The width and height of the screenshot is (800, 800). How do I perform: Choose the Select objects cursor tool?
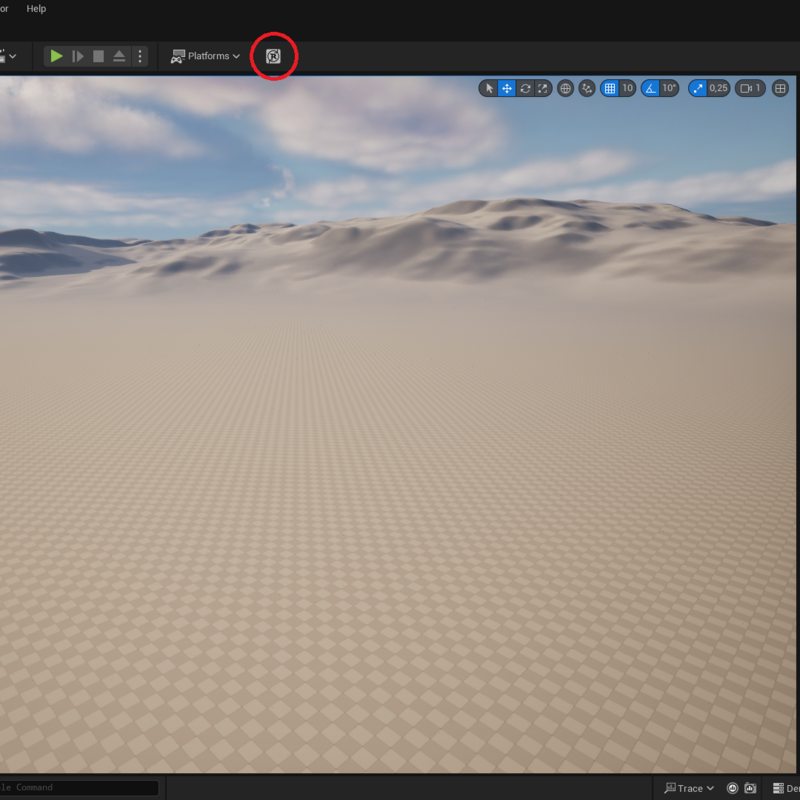pyautogui.click(x=489, y=88)
